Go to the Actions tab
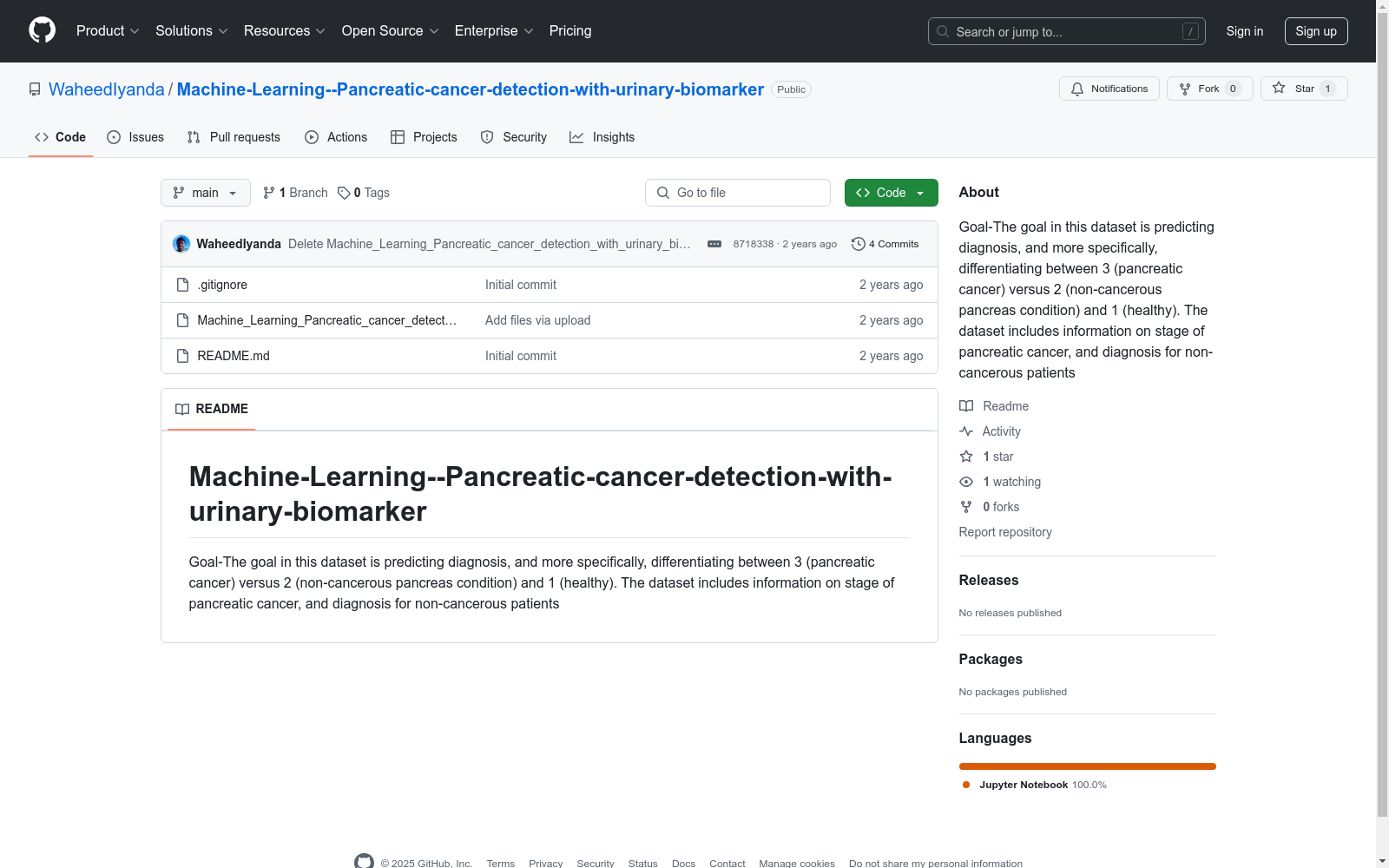This screenshot has height=868, width=1389. (336, 137)
